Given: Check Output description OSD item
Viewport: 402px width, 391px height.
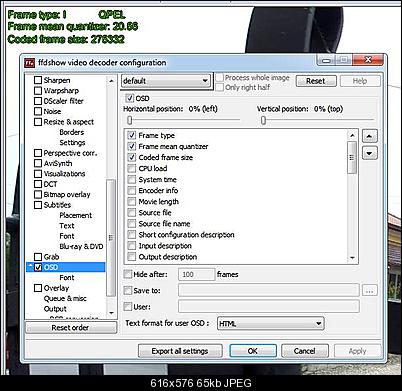Looking at the screenshot, I should tap(132, 257).
